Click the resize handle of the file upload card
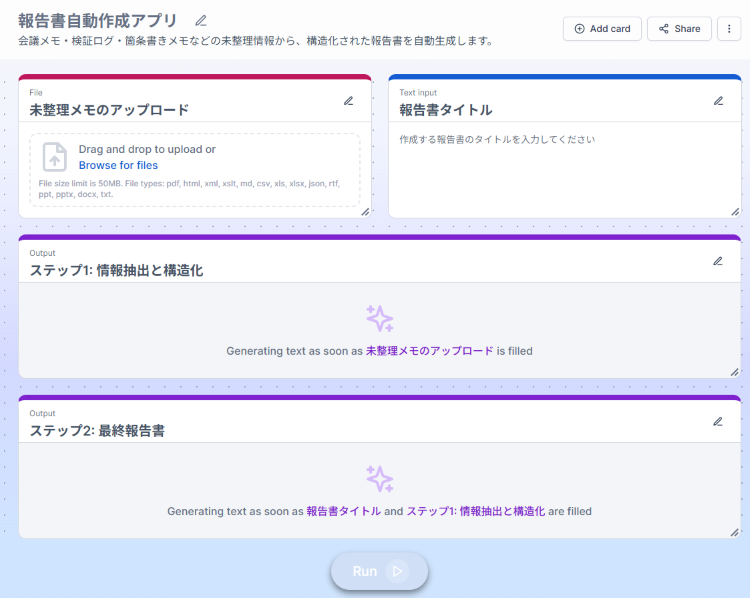Screen dimensions: 750x598 [x=365, y=211]
